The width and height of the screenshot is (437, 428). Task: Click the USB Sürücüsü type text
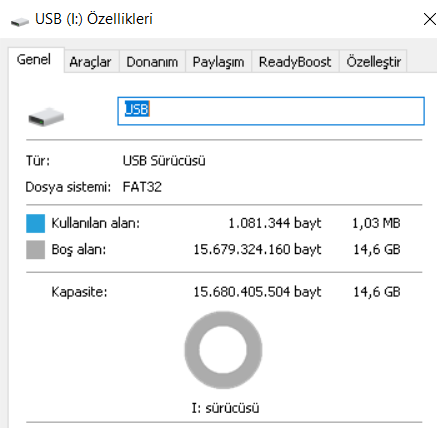(x=164, y=161)
